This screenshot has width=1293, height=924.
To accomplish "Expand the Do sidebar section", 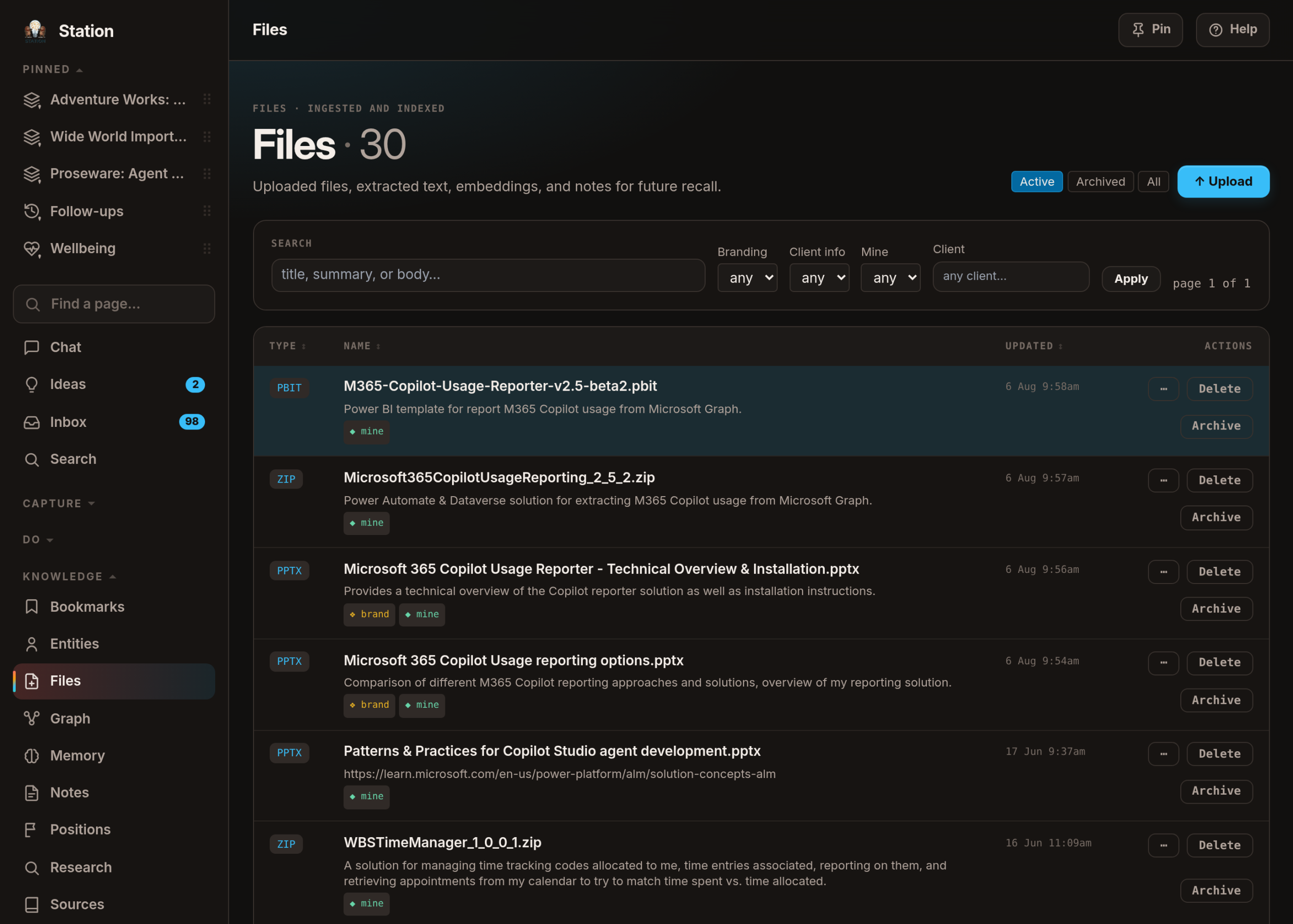I will pos(38,540).
